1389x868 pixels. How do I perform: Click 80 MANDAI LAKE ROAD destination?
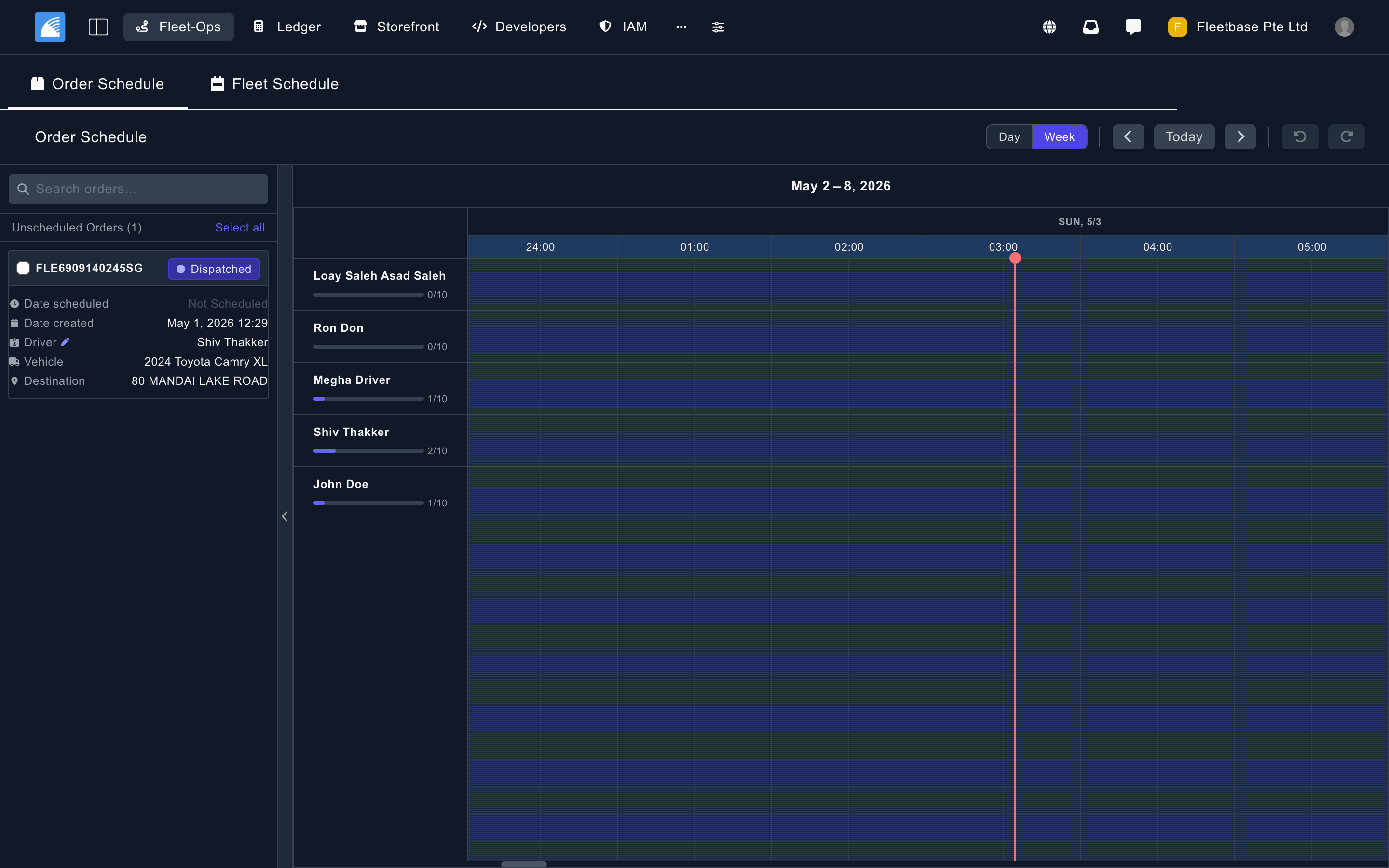click(199, 380)
